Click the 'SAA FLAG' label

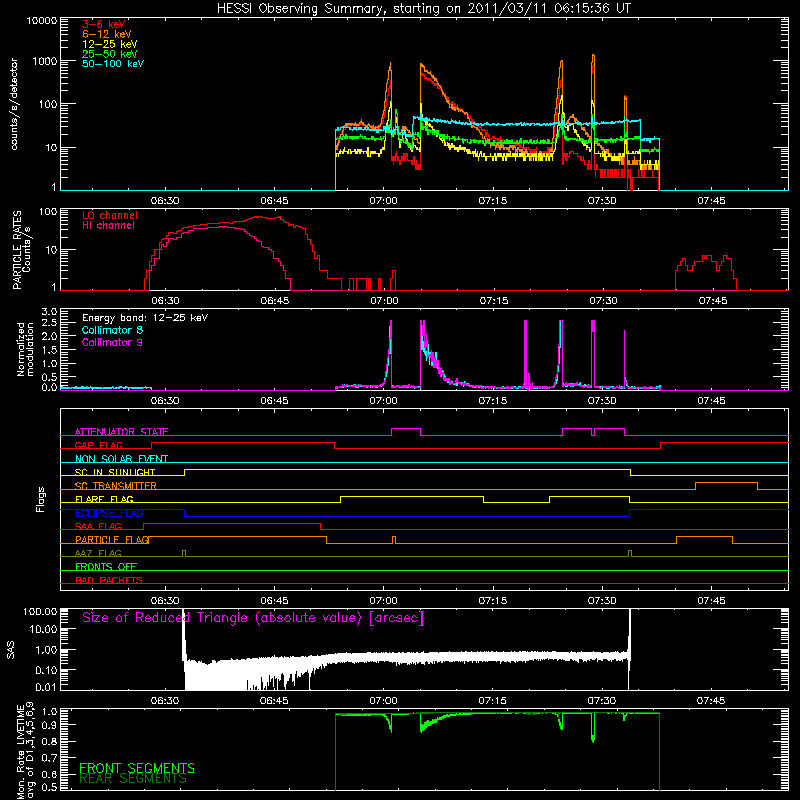(x=98, y=526)
